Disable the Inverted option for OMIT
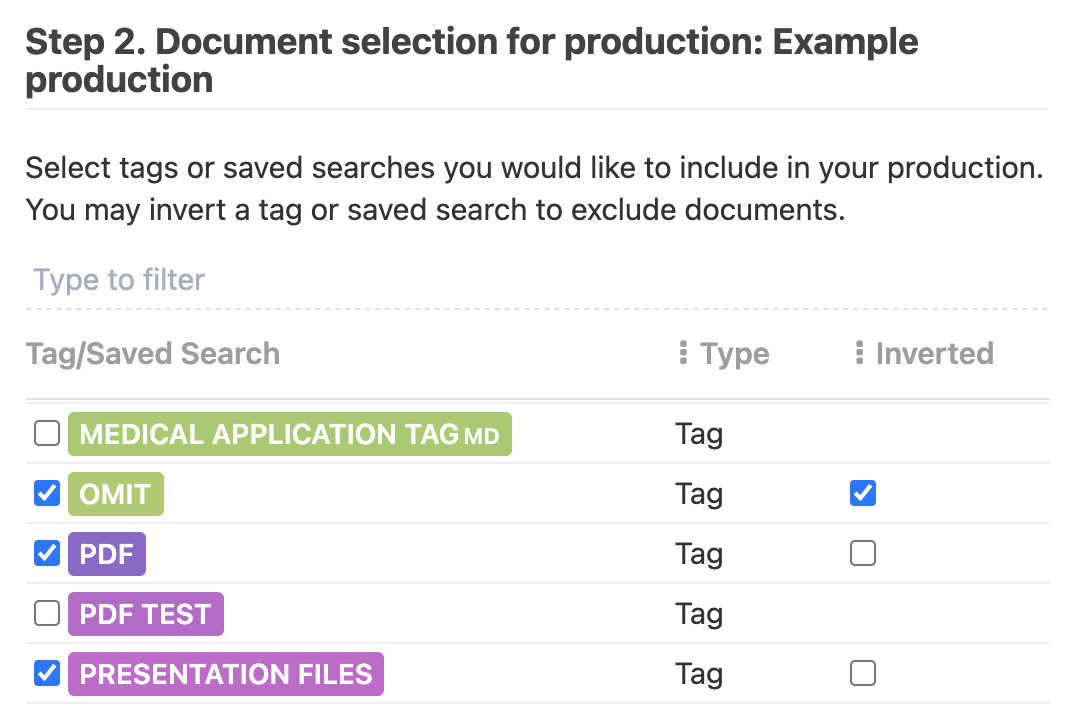 pos(863,494)
